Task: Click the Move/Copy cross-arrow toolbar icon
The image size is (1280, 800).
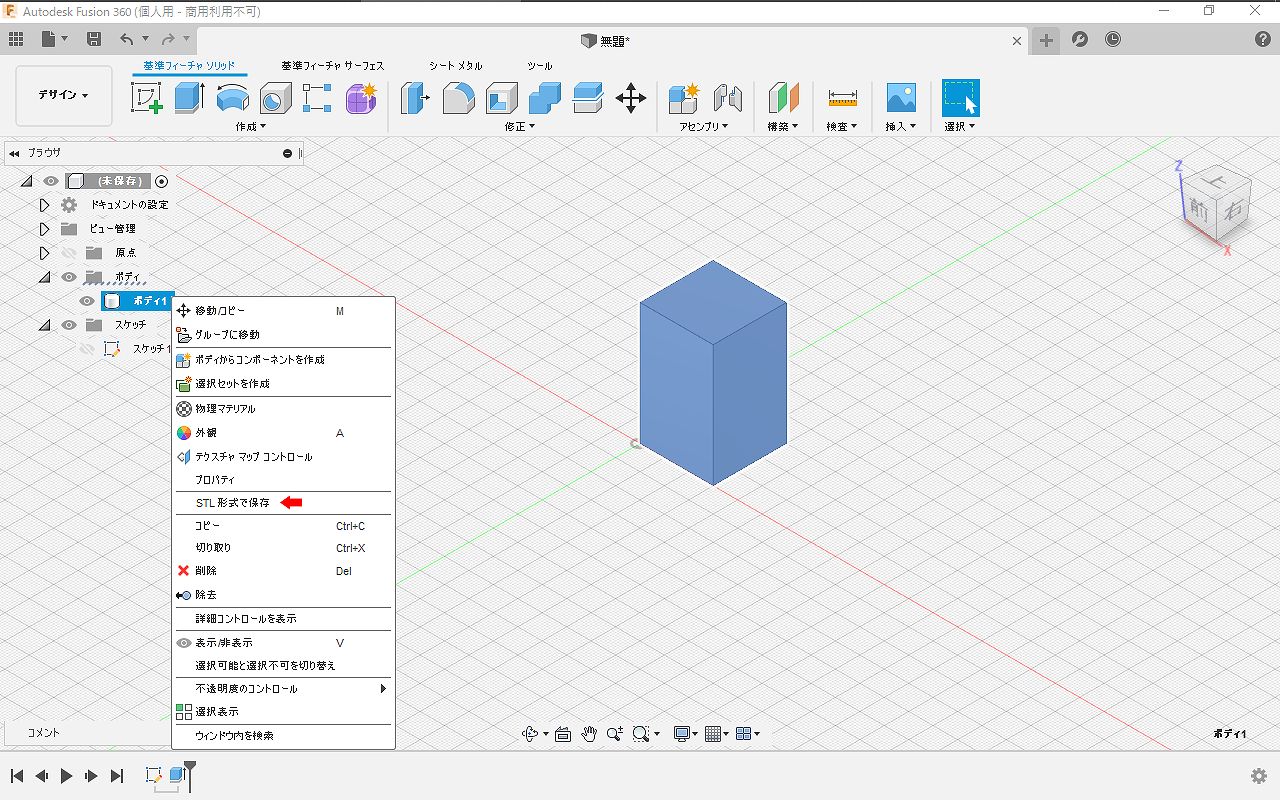Action: tap(630, 98)
